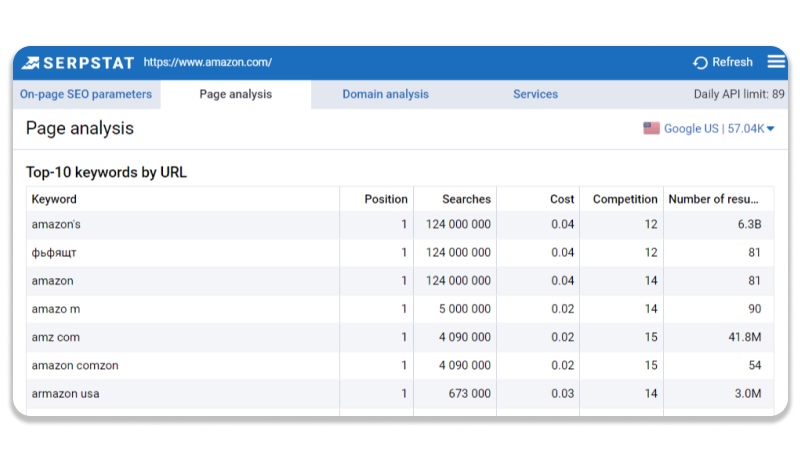The height and width of the screenshot is (450, 800).
Task: Click the 673 000 searches value
Action: click(469, 393)
